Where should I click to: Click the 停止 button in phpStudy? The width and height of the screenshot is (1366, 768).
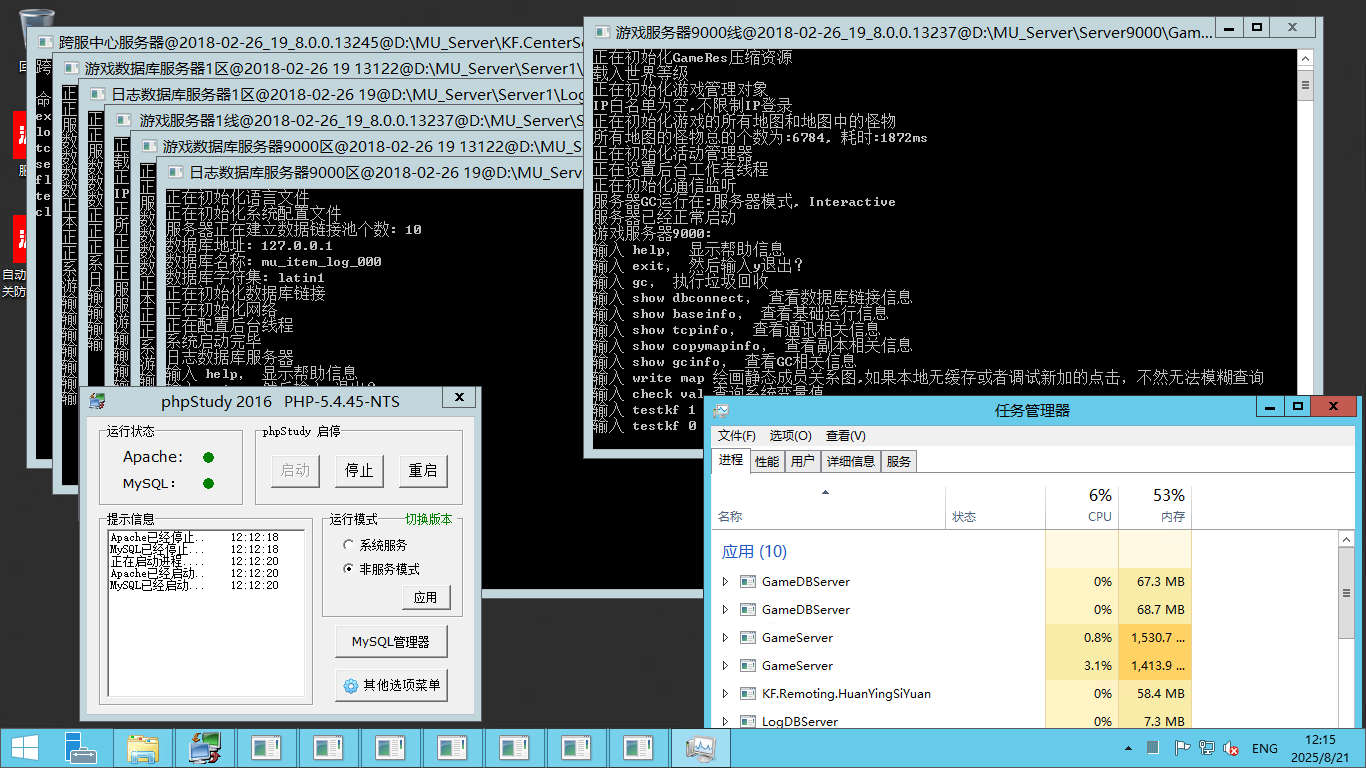[x=359, y=470]
